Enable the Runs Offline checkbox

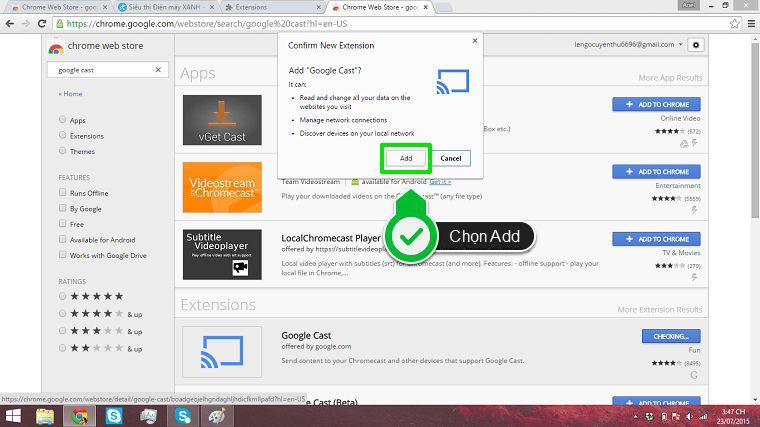63,192
